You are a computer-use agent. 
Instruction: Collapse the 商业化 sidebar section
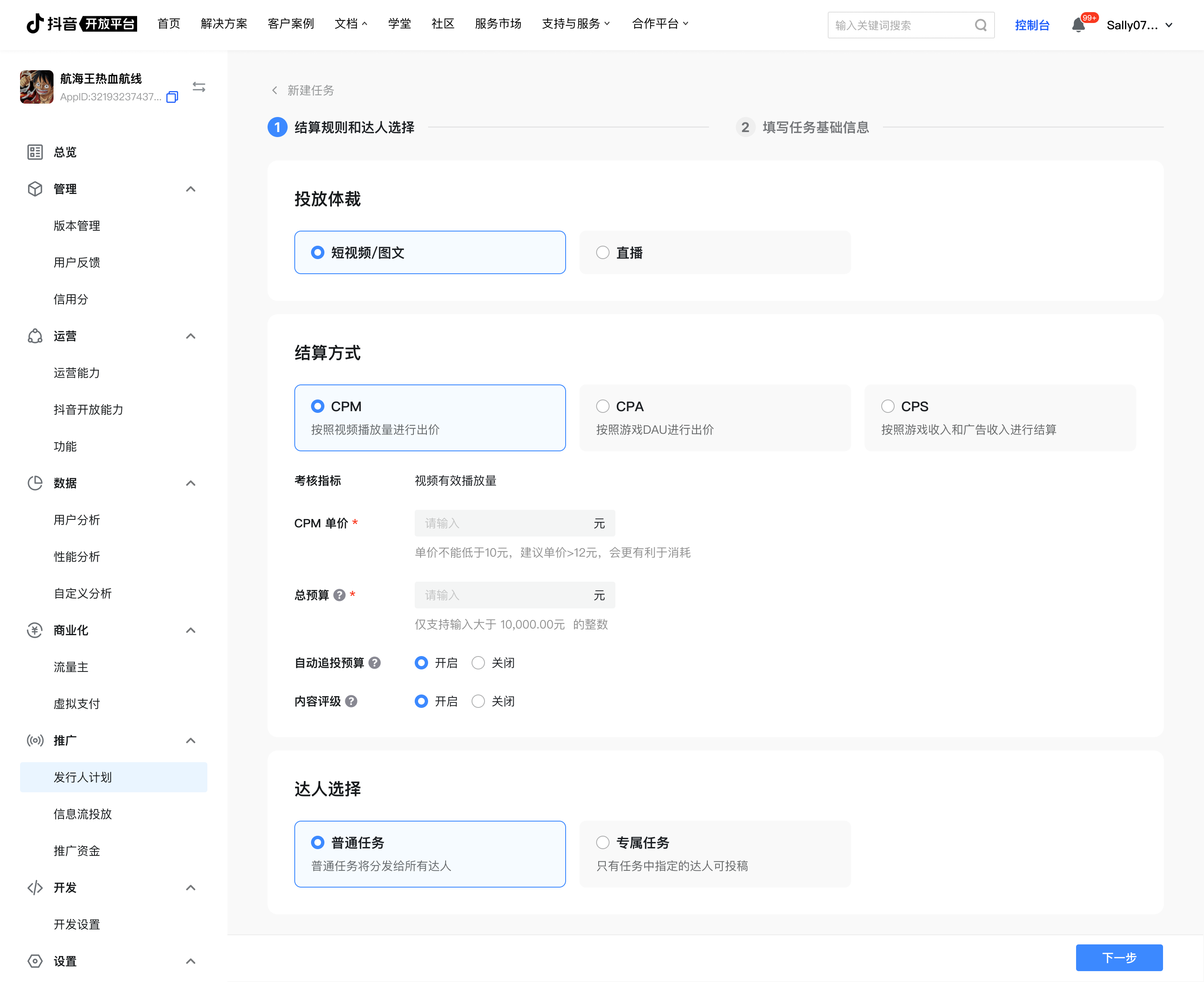coord(191,630)
